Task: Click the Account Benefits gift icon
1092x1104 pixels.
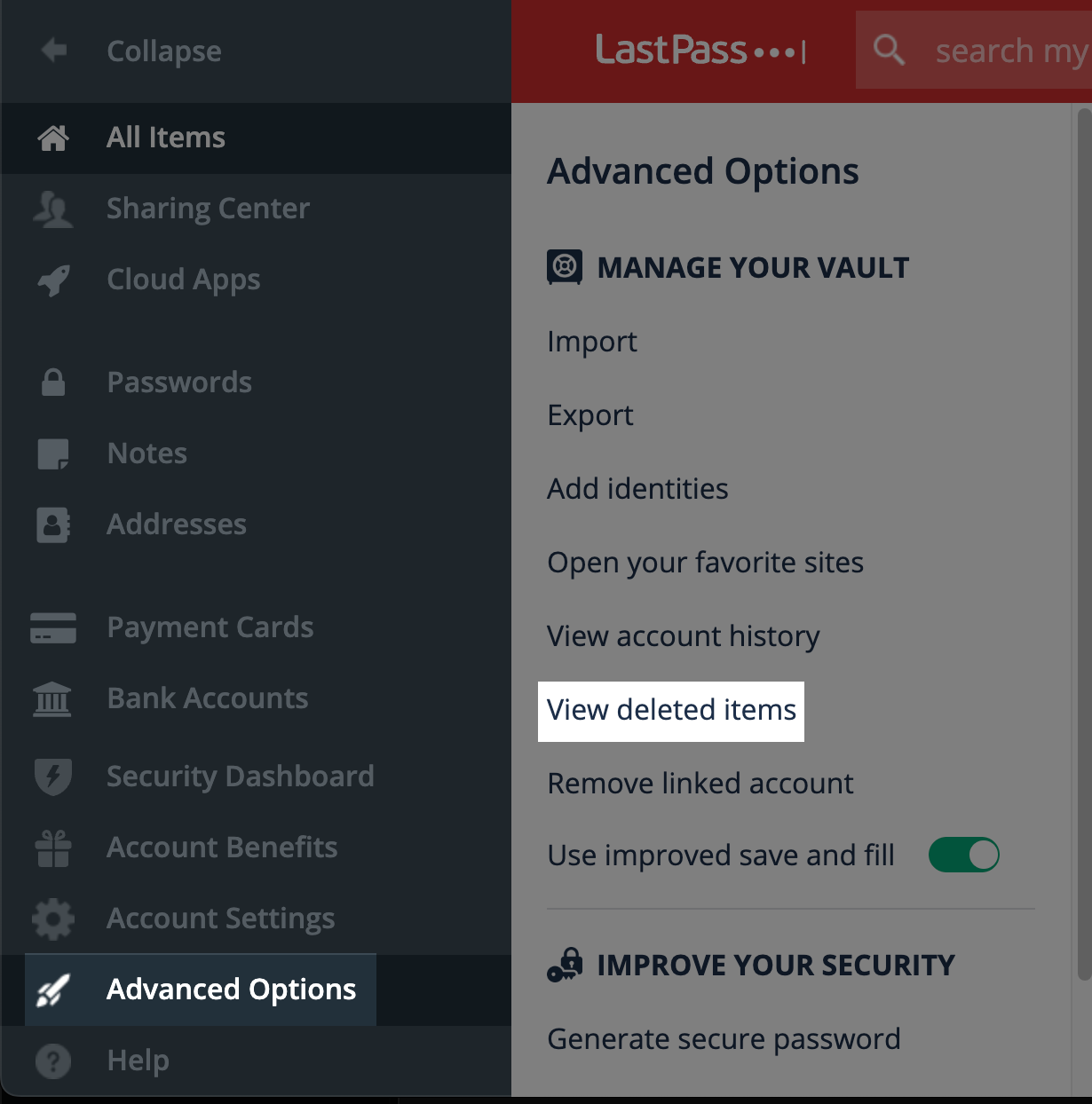Action: tap(53, 848)
